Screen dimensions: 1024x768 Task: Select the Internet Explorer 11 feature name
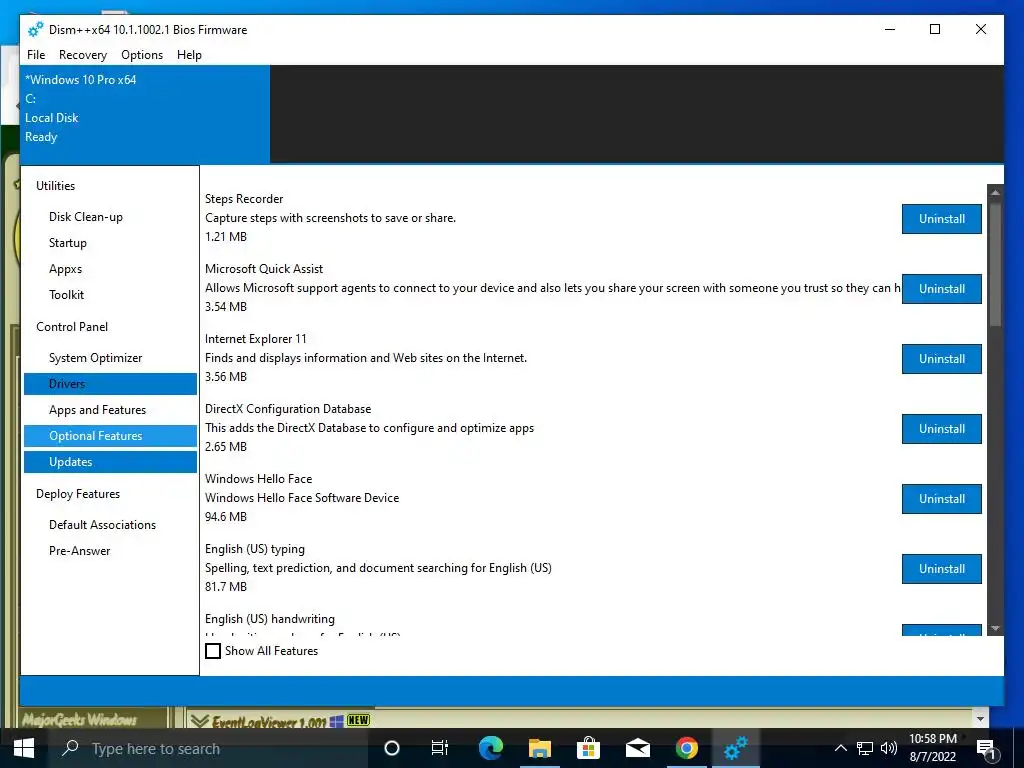coord(255,339)
